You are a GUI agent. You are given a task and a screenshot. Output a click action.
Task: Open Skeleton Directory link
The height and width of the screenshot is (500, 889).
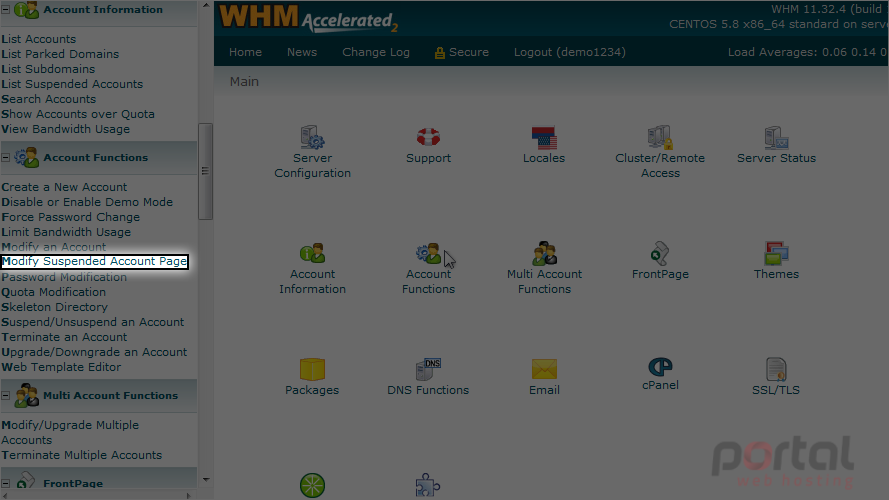54,307
